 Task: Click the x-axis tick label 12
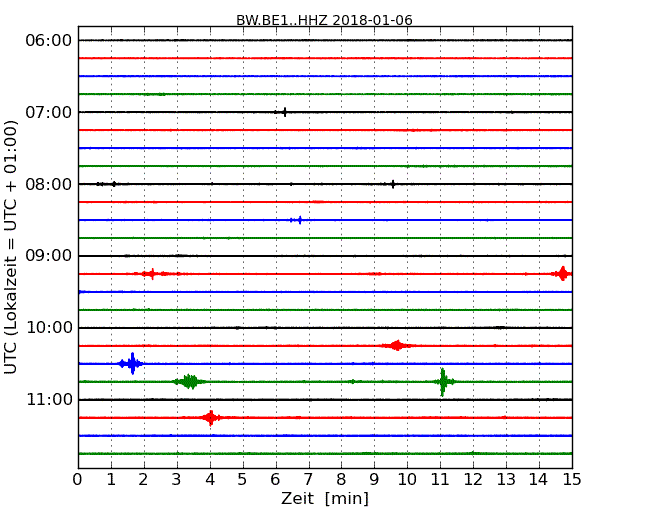point(473,480)
